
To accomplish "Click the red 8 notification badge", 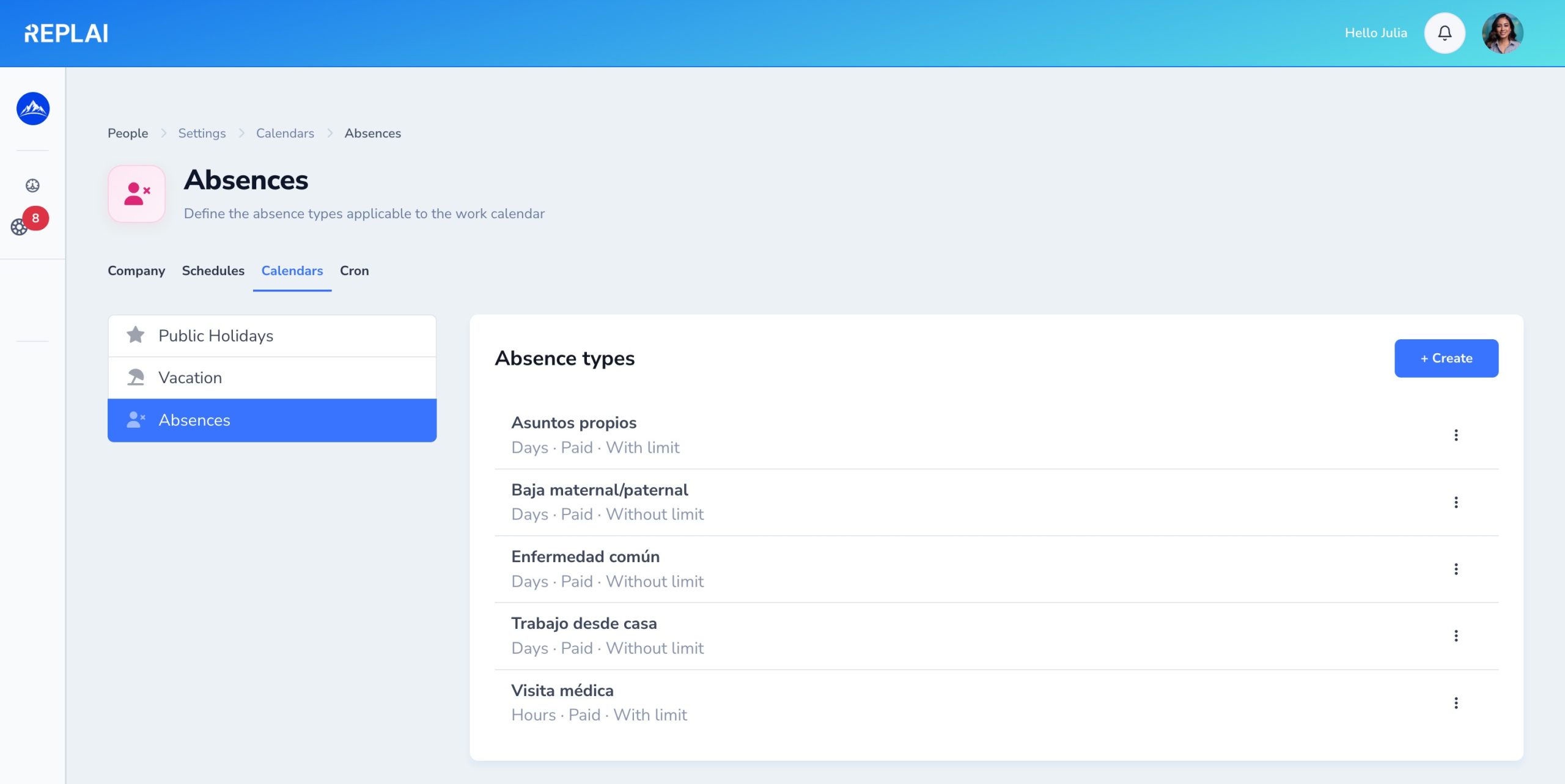I will pos(35,218).
